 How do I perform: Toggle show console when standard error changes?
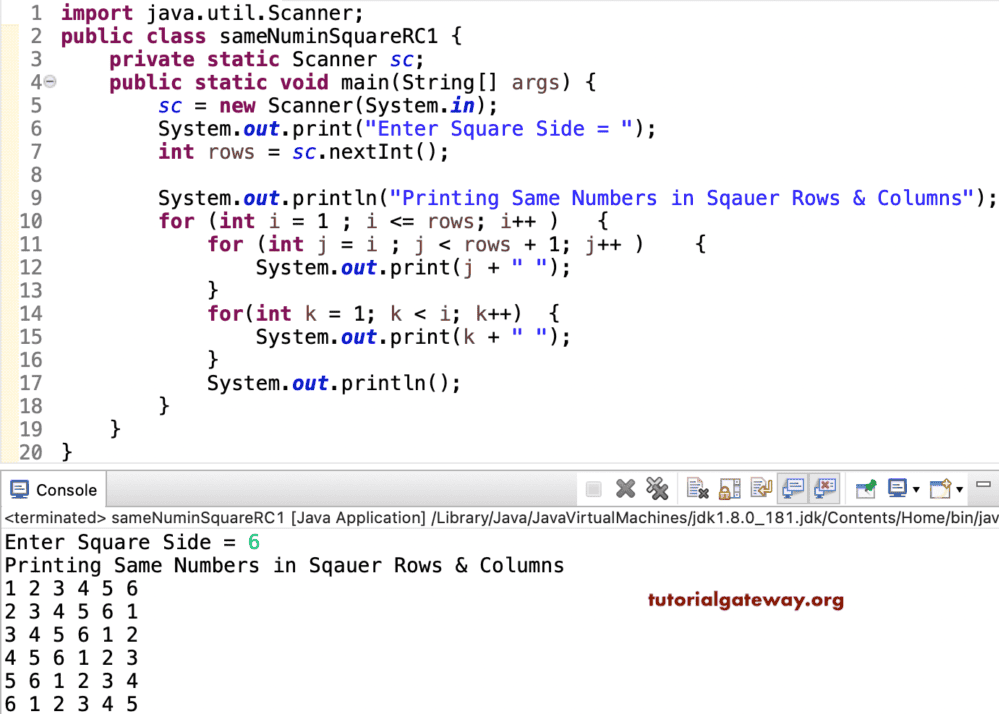click(825, 488)
